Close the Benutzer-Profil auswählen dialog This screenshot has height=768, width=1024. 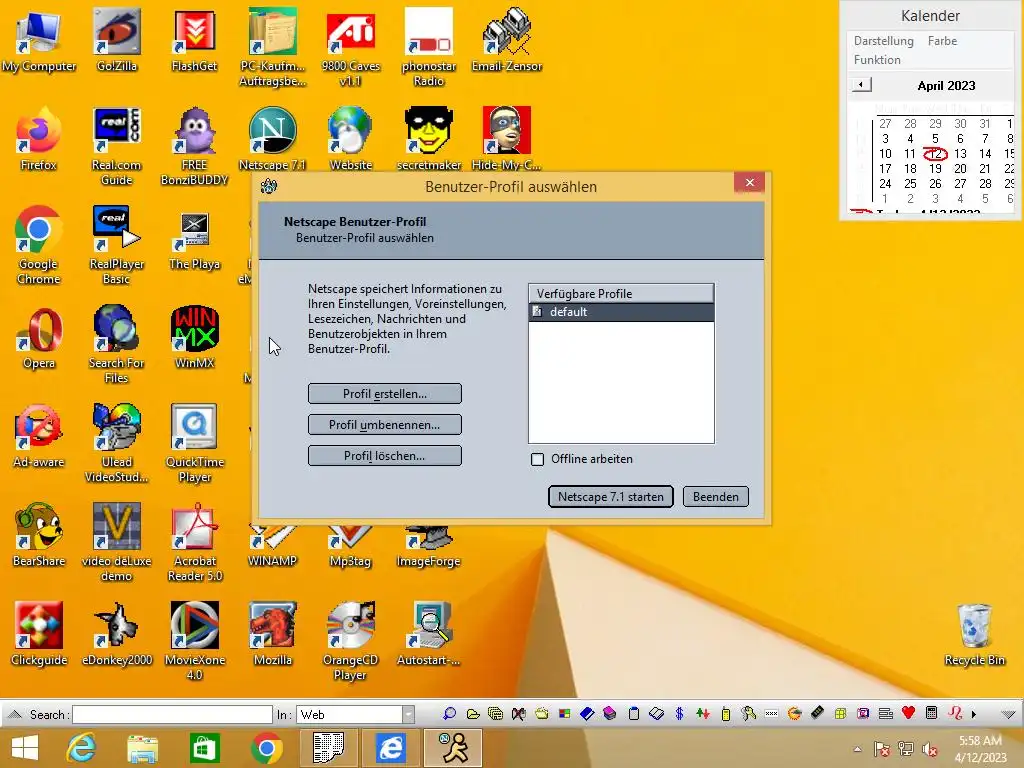750,183
